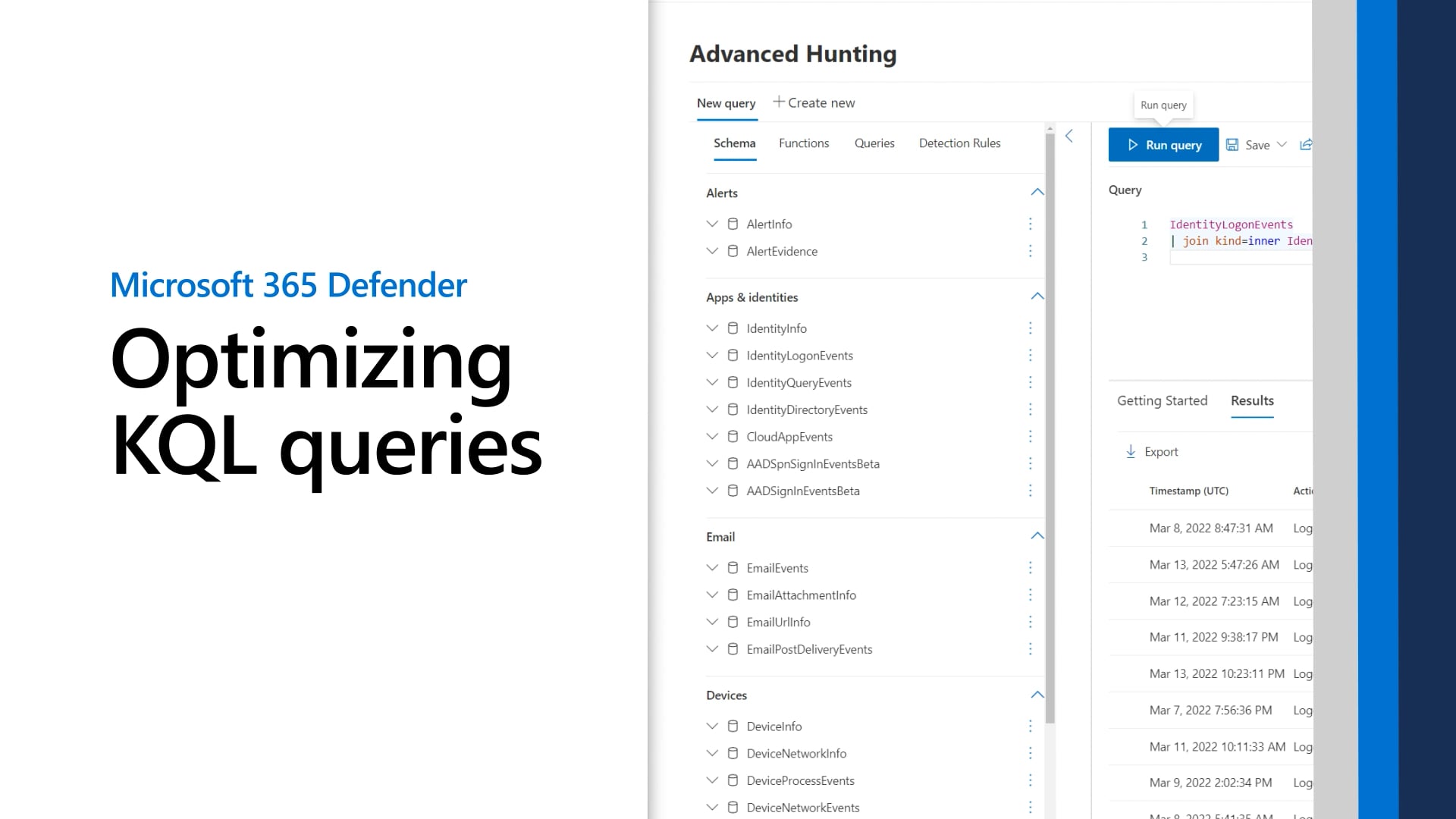Click the share link icon

click(1305, 145)
